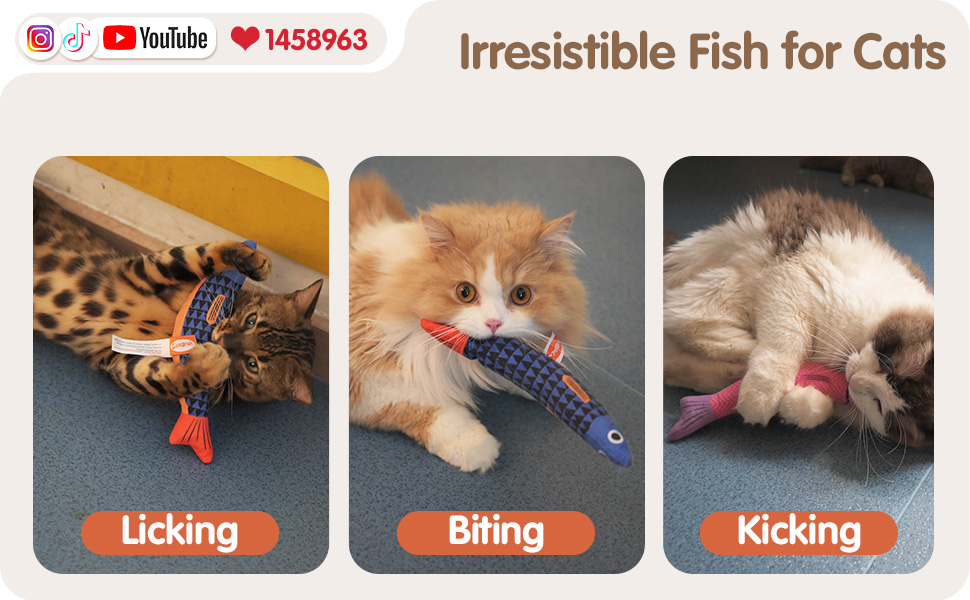The image size is (970, 600).
Task: Select the Kicking label button
Action: pos(799,532)
